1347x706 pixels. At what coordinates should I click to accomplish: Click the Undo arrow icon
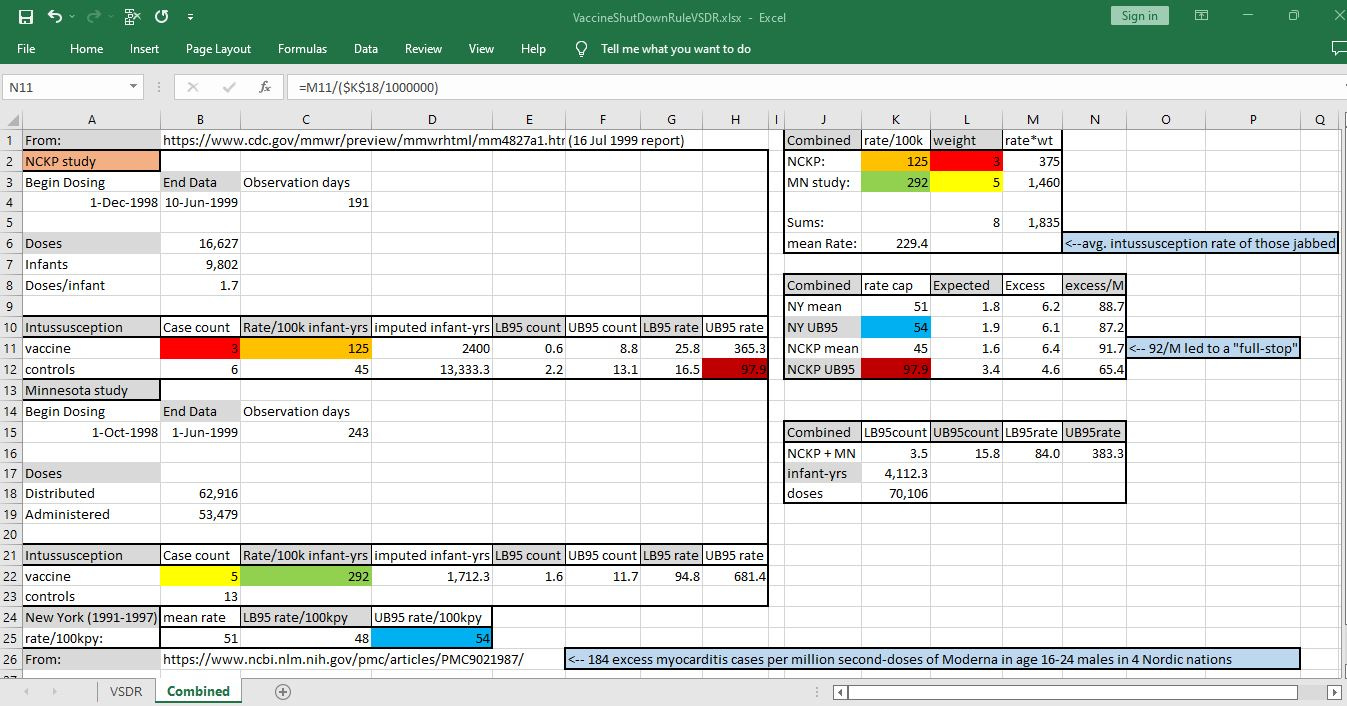[x=54, y=16]
